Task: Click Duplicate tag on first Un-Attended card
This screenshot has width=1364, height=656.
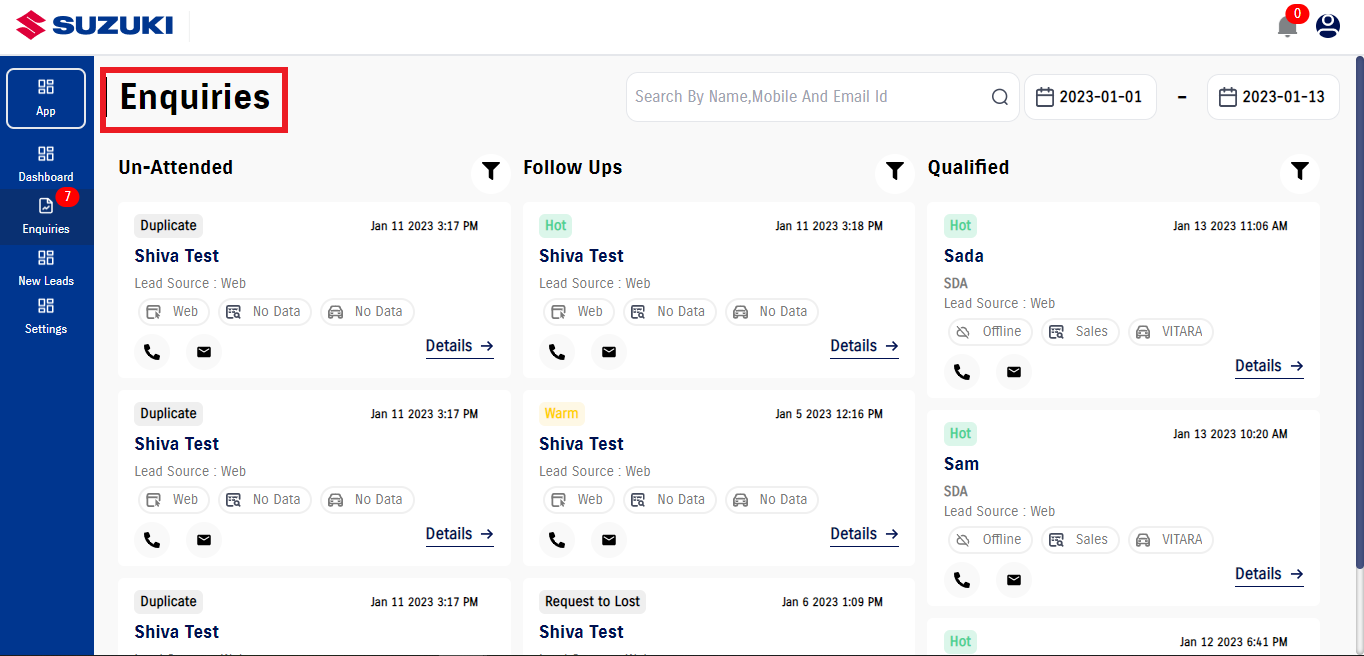Action: point(168,226)
